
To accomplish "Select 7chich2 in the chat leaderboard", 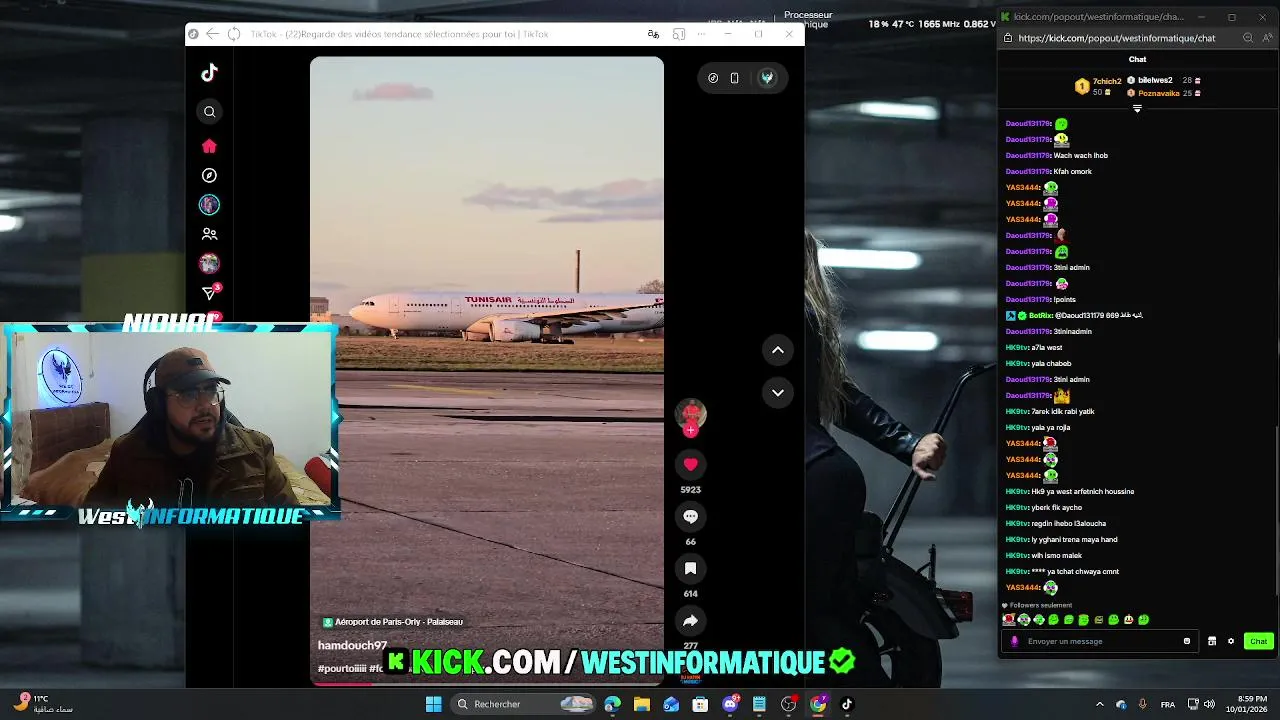I will point(1099,86).
